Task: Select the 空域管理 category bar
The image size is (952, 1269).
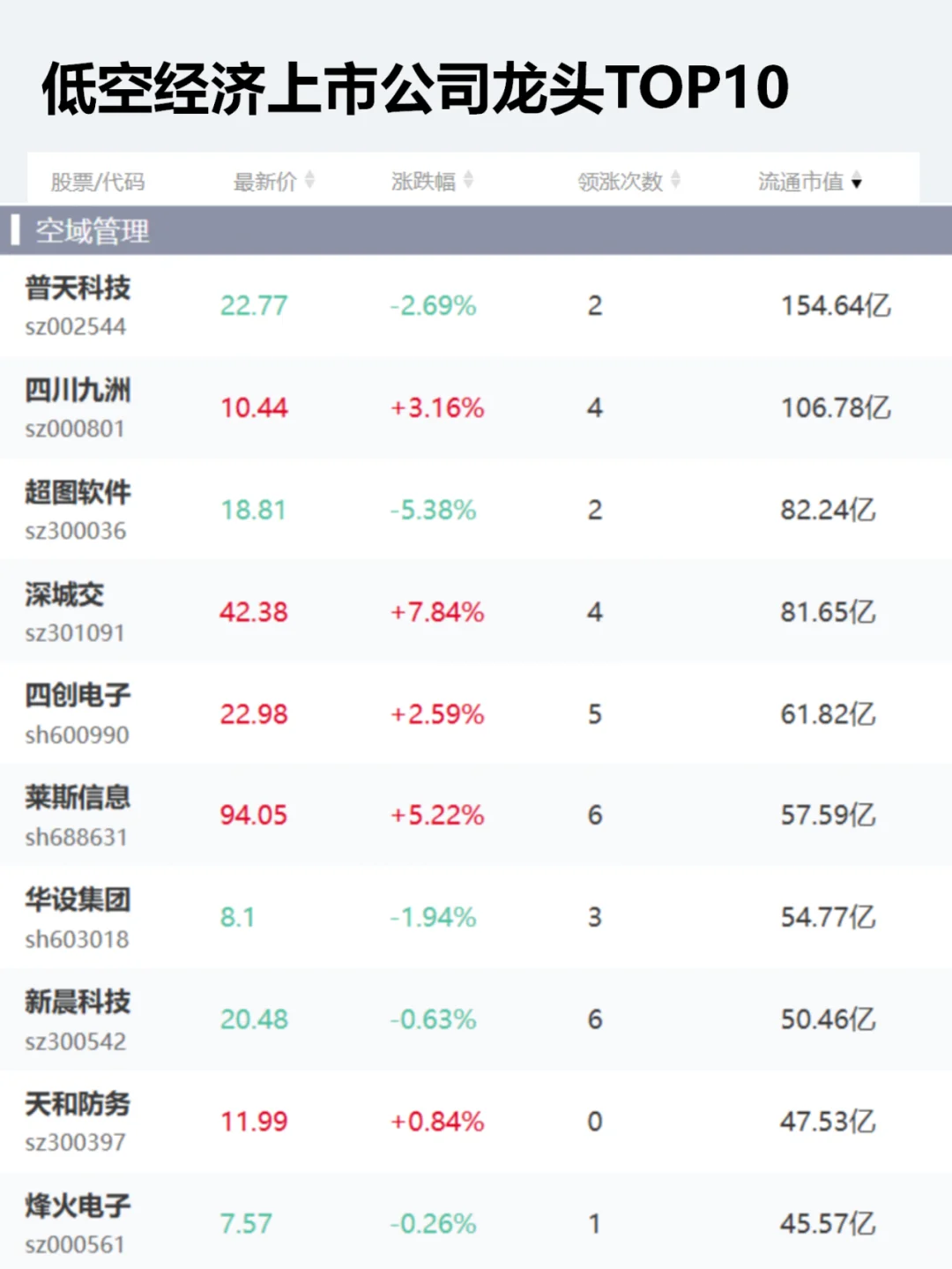Action: point(476,231)
